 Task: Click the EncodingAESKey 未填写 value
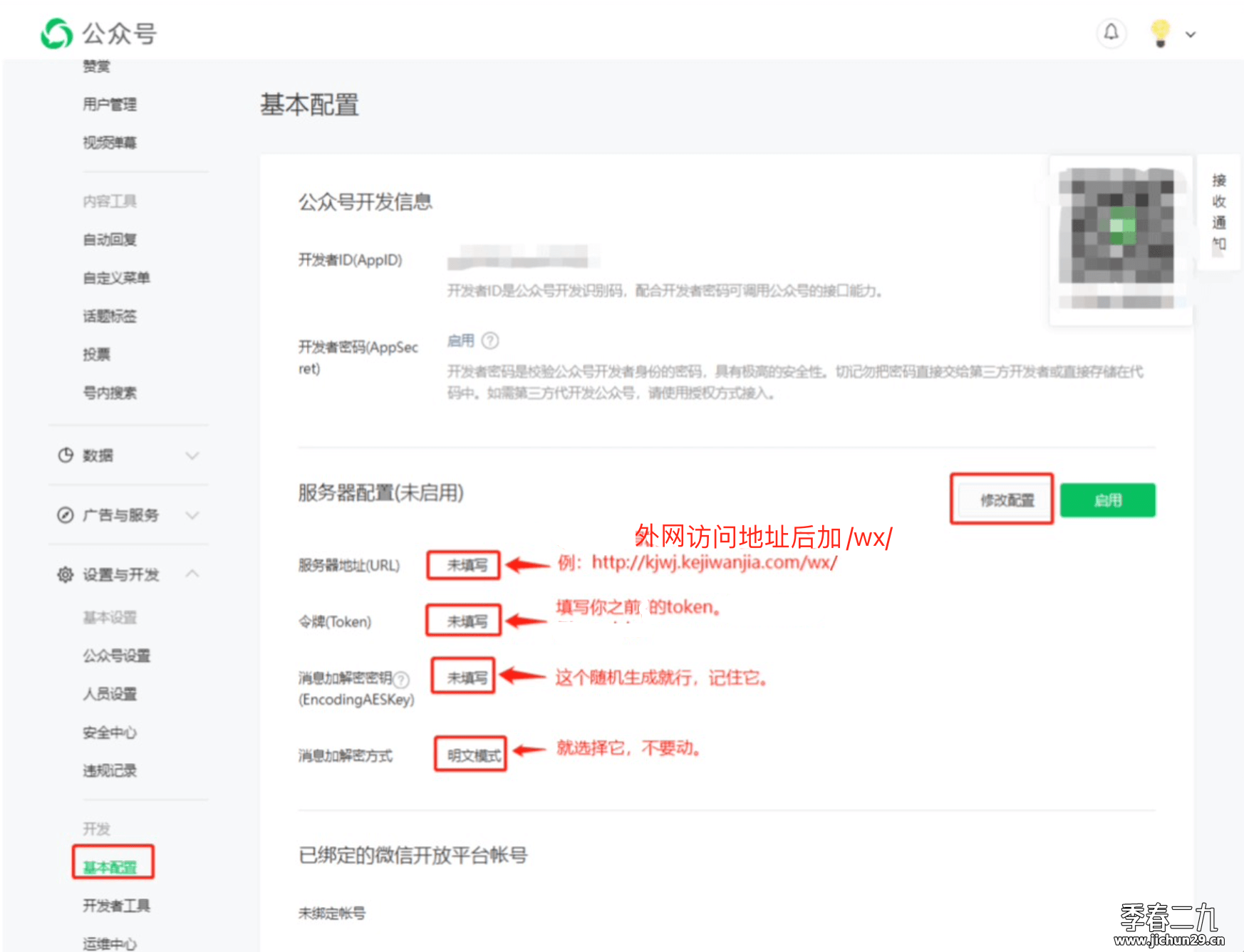467,678
